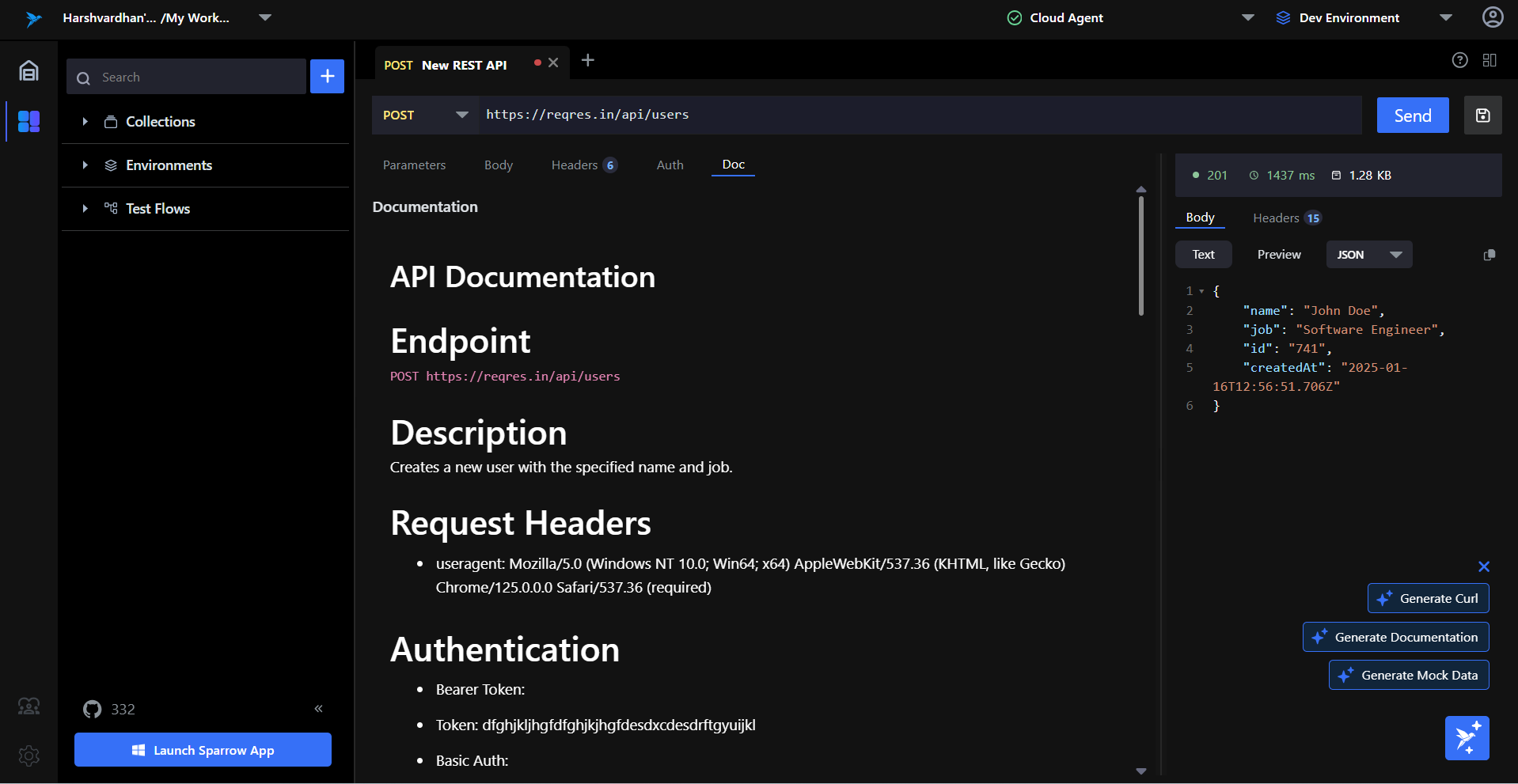Click Generate Mock Data button

coord(1409,675)
